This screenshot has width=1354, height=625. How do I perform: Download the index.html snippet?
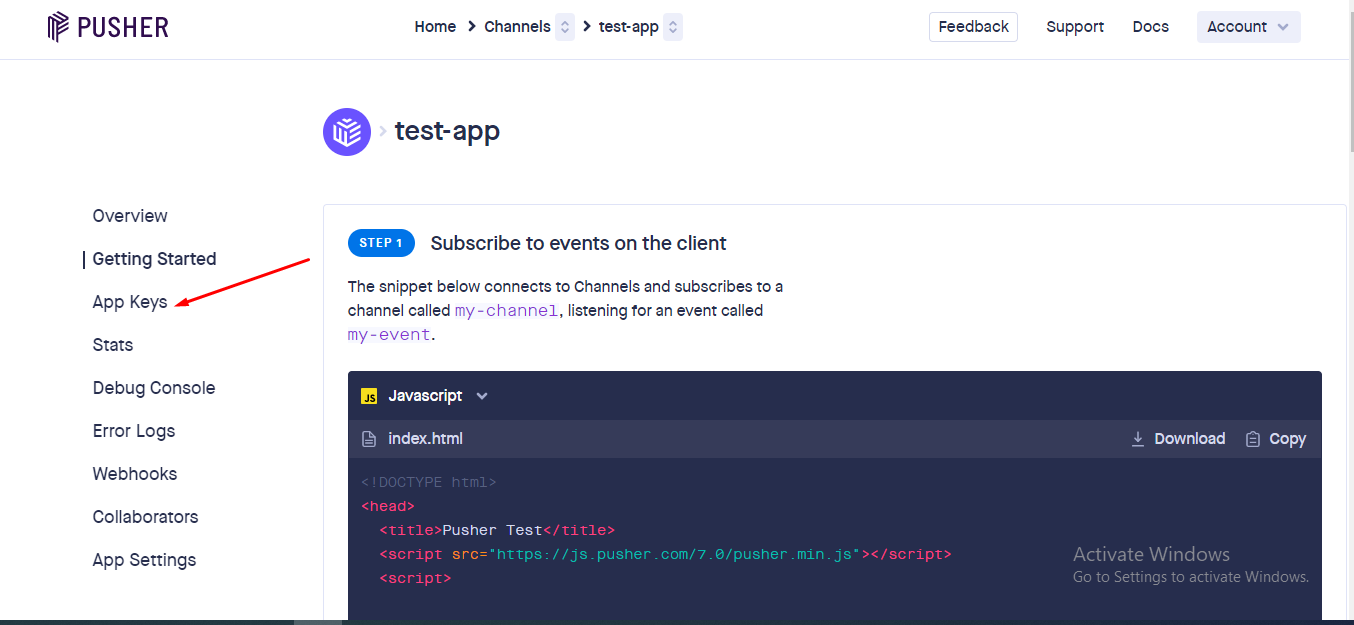[x=1178, y=439]
